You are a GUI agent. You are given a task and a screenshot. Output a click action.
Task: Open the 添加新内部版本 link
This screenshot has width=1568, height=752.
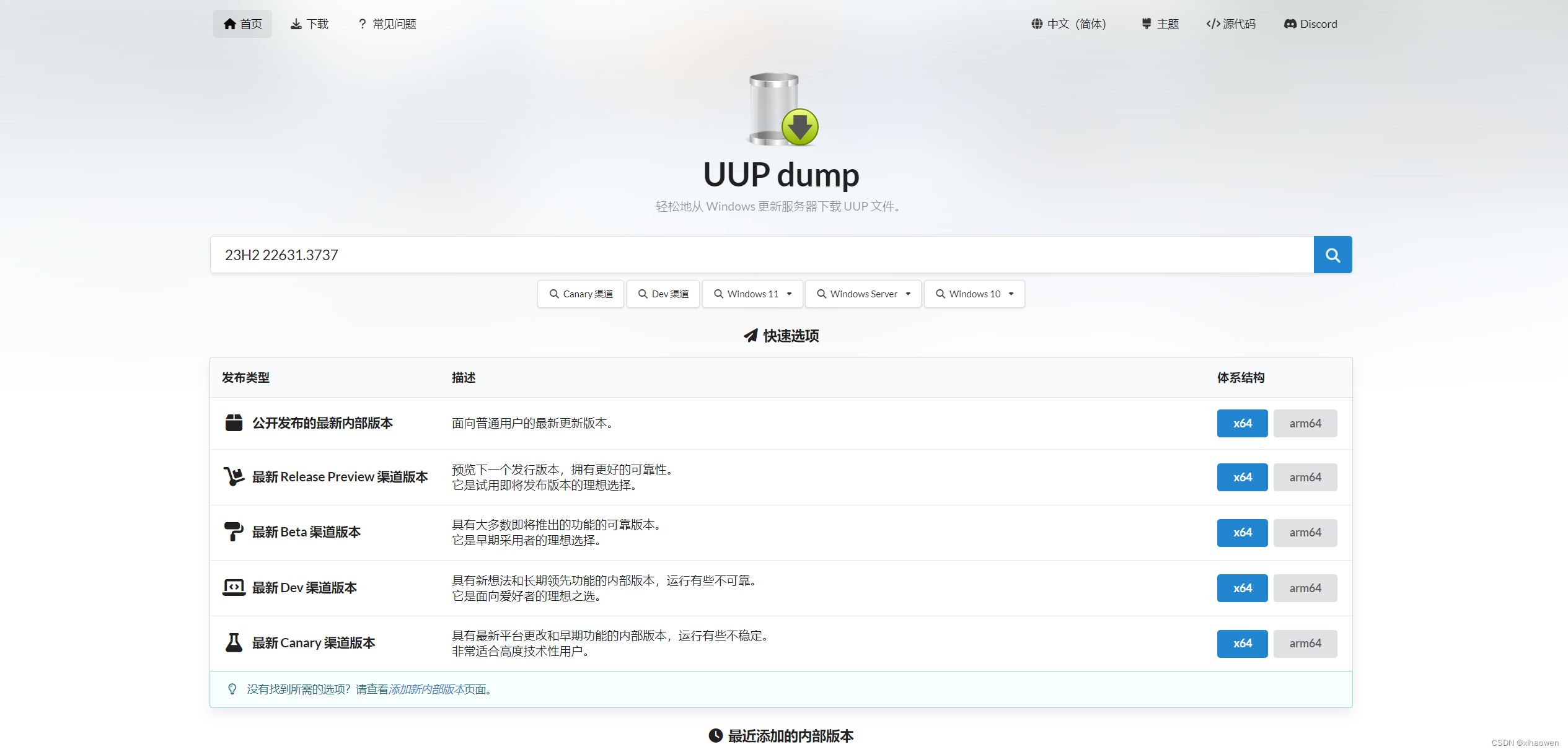[426, 689]
